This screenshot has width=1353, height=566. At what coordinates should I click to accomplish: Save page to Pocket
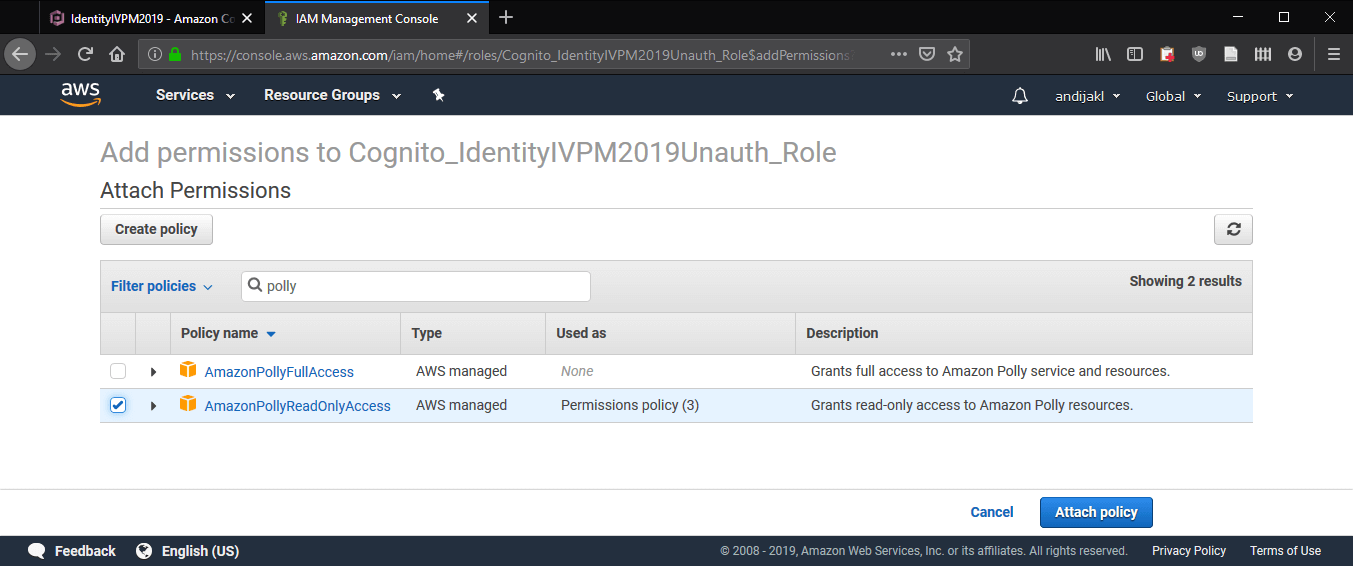pos(927,54)
